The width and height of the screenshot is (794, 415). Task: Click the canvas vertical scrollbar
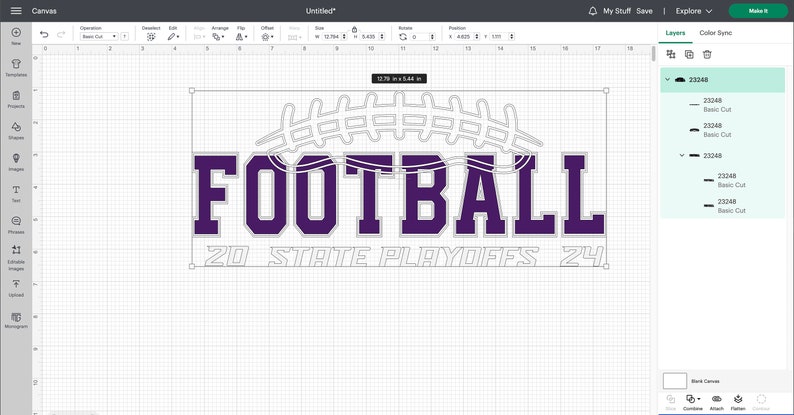(653, 54)
